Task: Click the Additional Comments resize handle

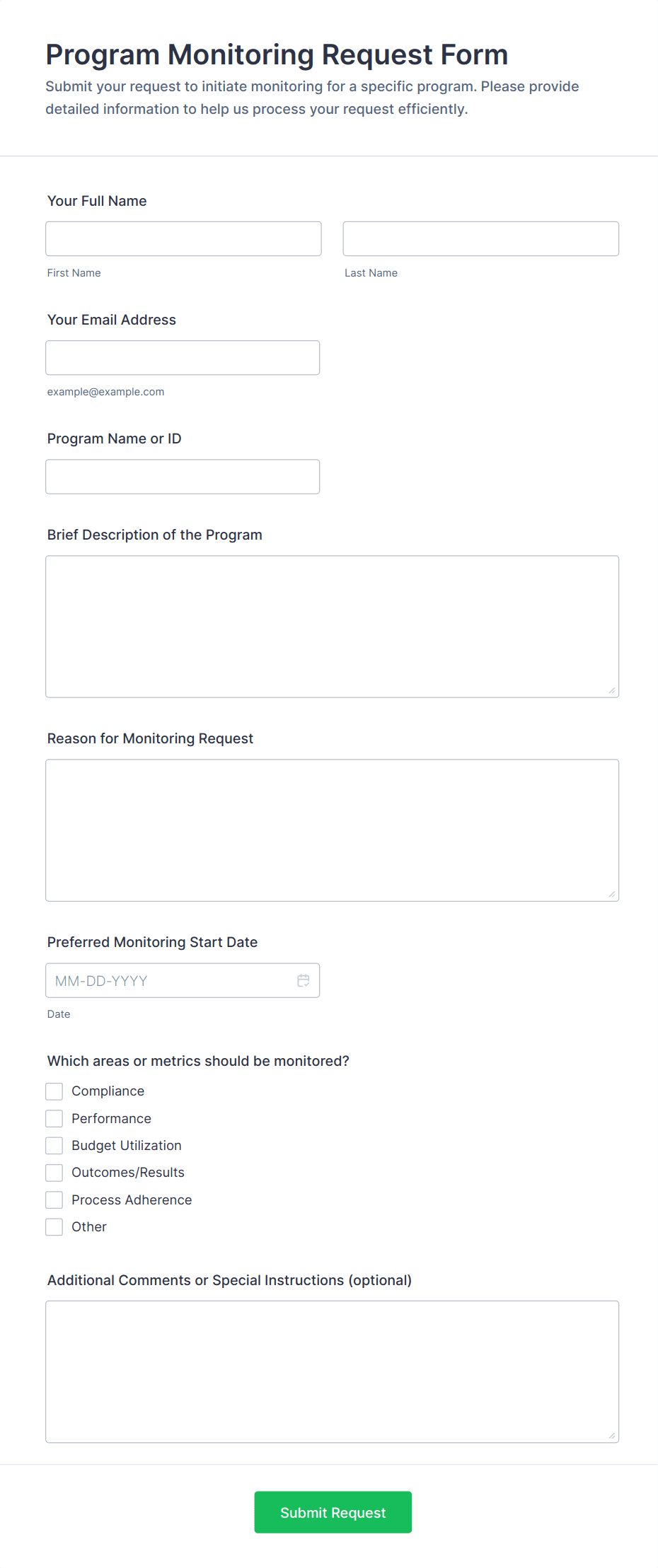Action: pos(612,1436)
